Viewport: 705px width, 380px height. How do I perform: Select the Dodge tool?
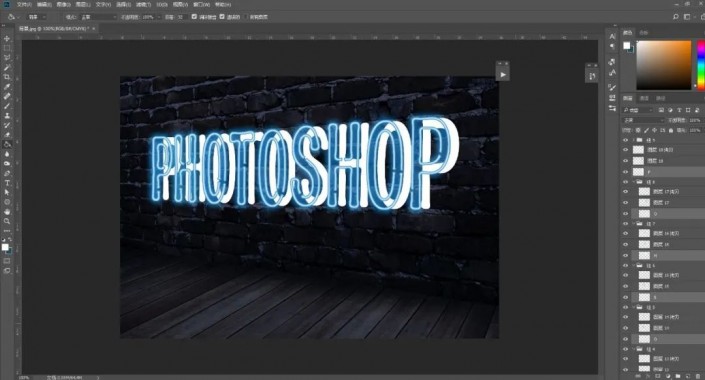tap(7, 164)
